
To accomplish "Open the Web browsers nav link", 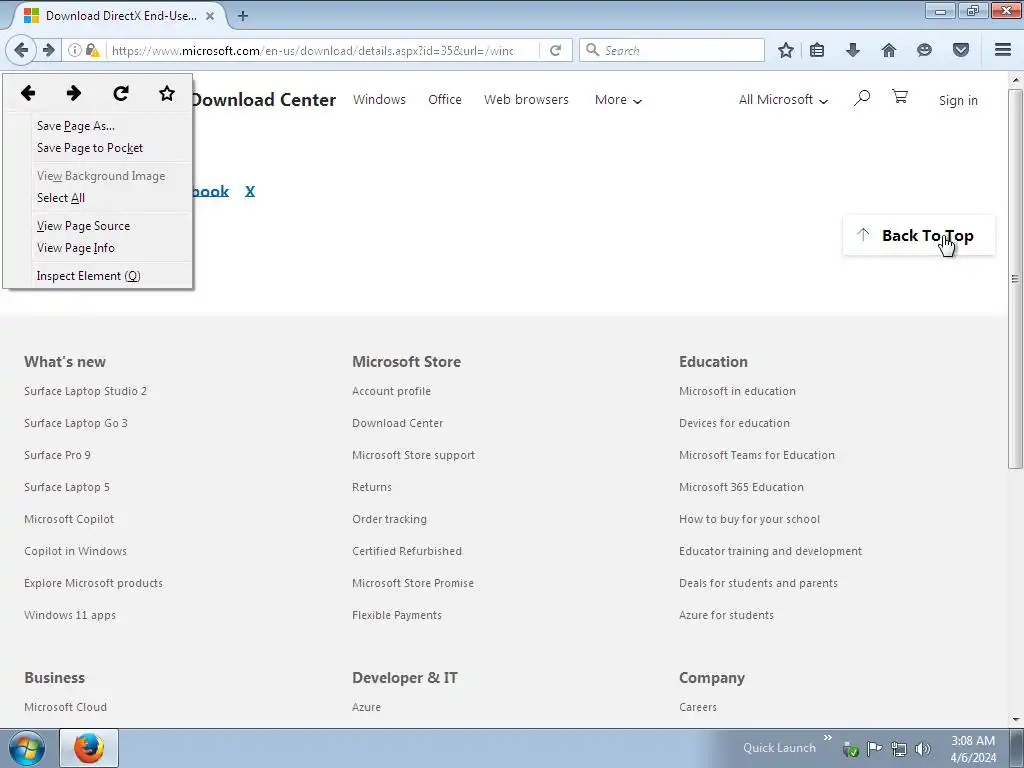I will pyautogui.click(x=526, y=99).
